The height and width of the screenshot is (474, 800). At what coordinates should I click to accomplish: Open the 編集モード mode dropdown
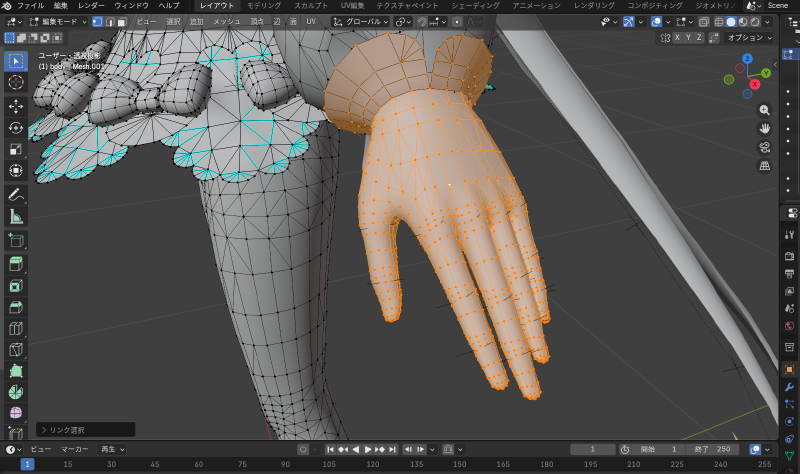[58, 21]
